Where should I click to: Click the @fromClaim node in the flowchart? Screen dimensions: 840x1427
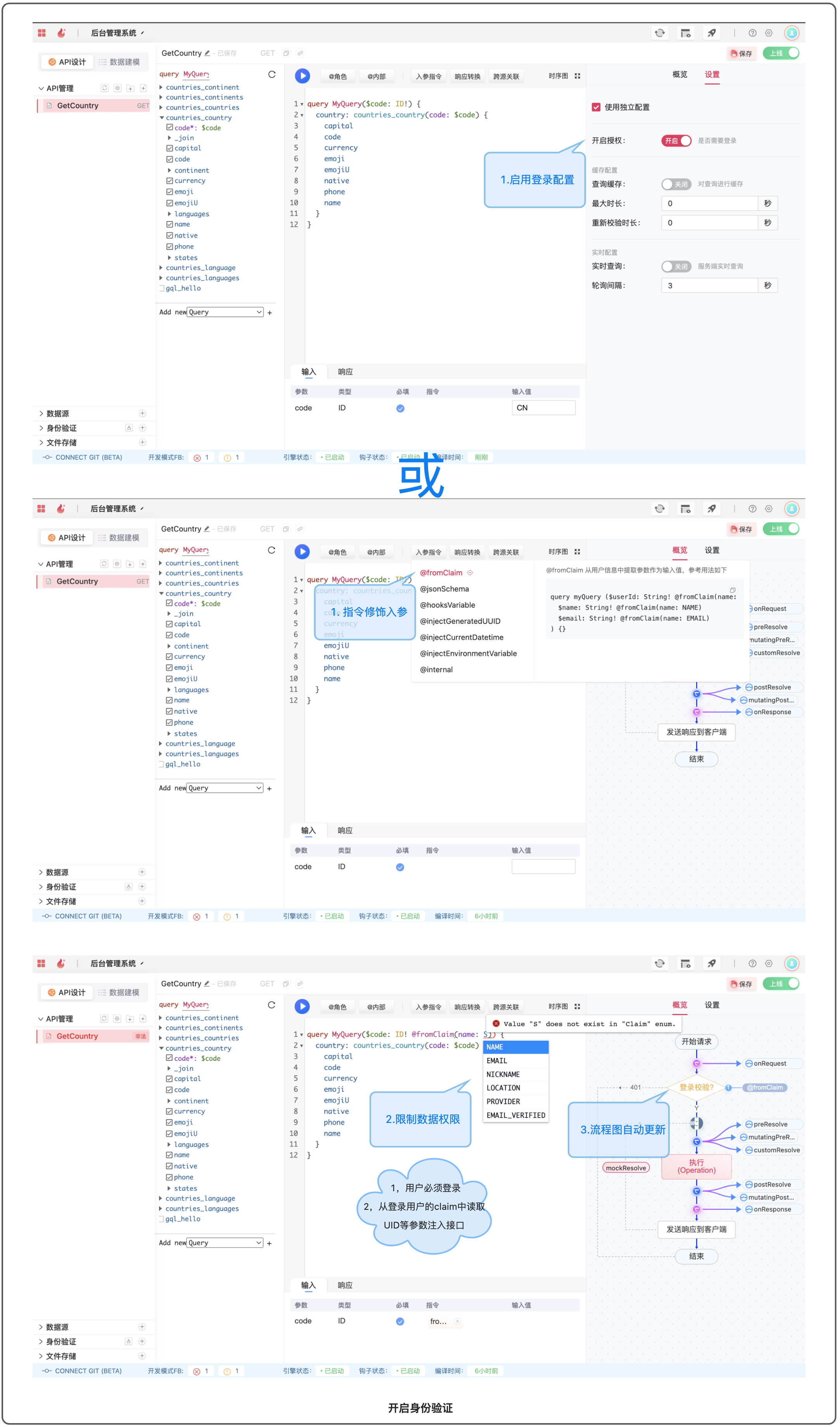click(765, 1087)
